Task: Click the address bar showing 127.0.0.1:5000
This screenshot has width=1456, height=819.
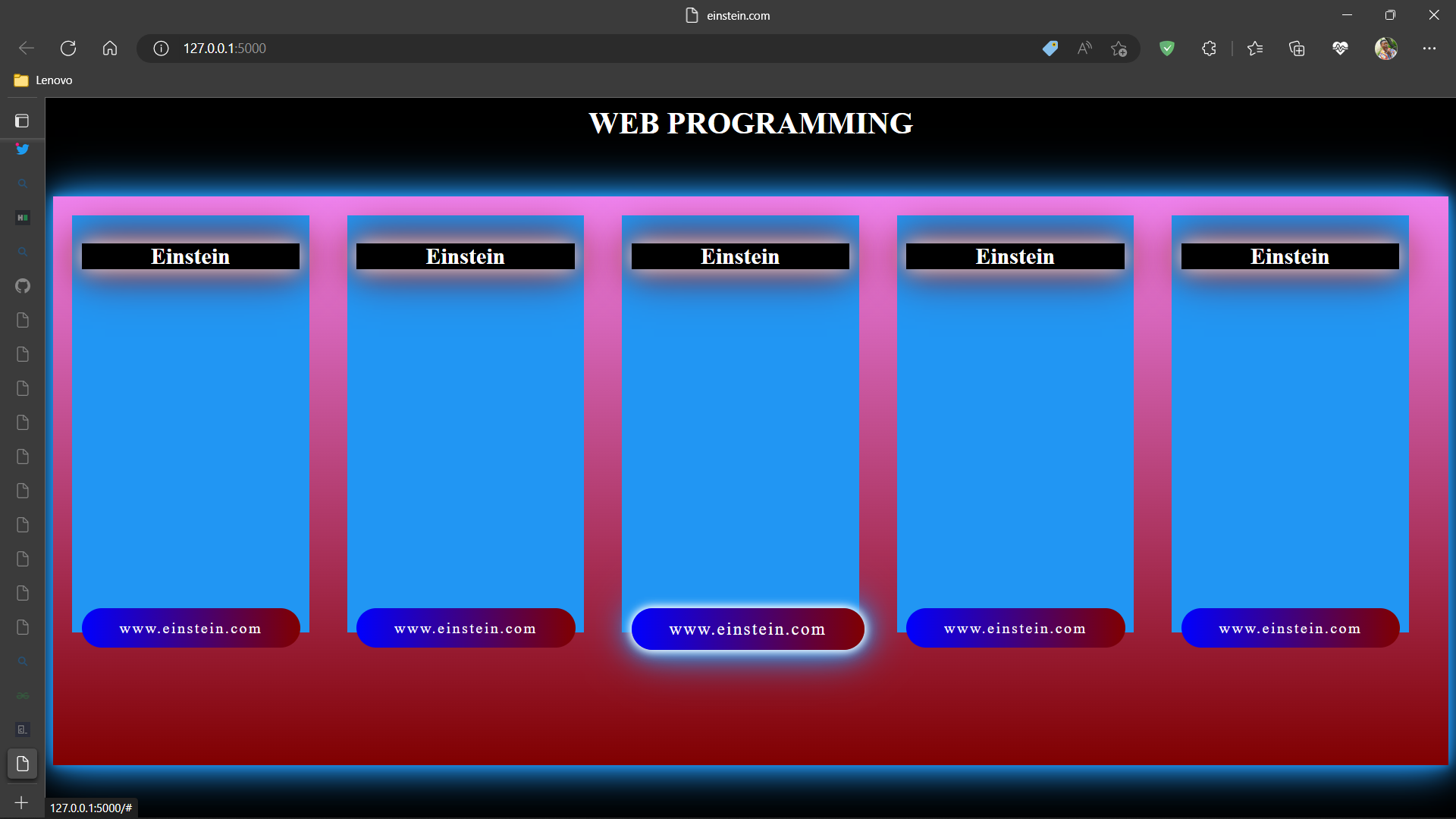Action: [x=531, y=49]
